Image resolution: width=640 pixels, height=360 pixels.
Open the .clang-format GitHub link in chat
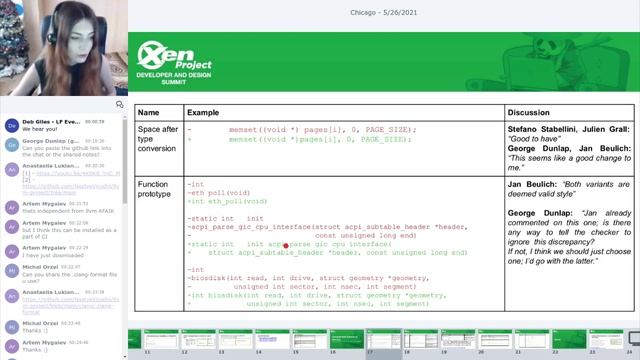pyautogui.click(x=71, y=306)
